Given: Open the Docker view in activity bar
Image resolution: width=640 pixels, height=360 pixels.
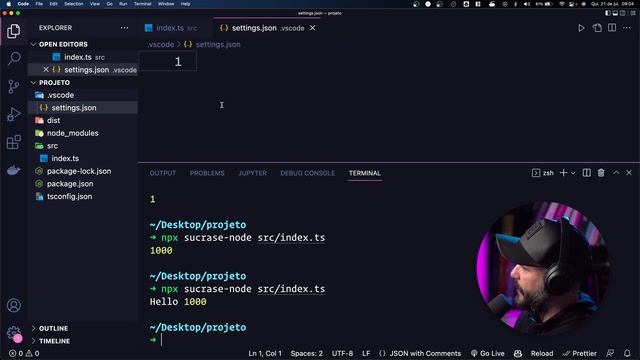Looking at the screenshot, I should [13, 170].
